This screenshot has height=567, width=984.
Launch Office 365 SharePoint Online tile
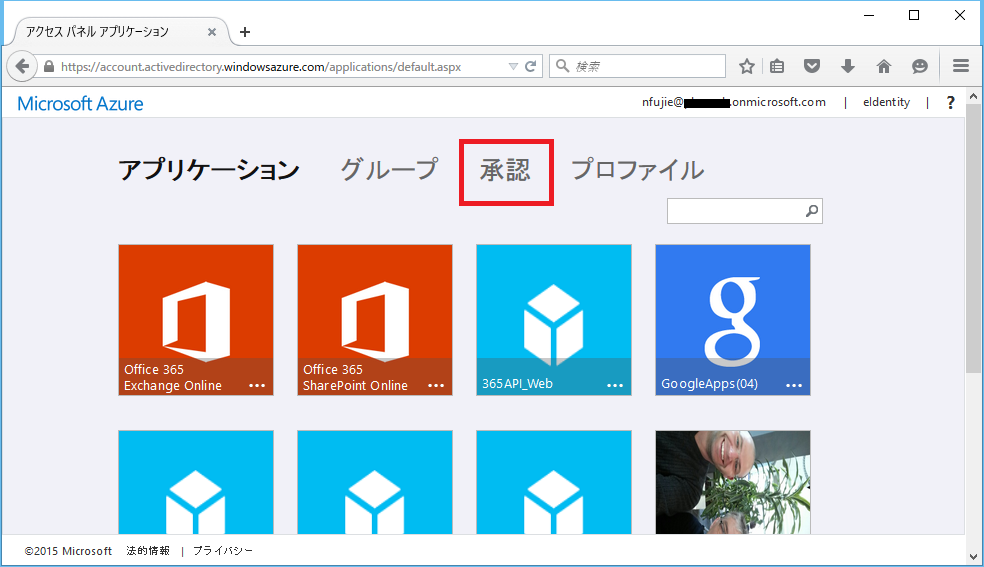pos(375,320)
